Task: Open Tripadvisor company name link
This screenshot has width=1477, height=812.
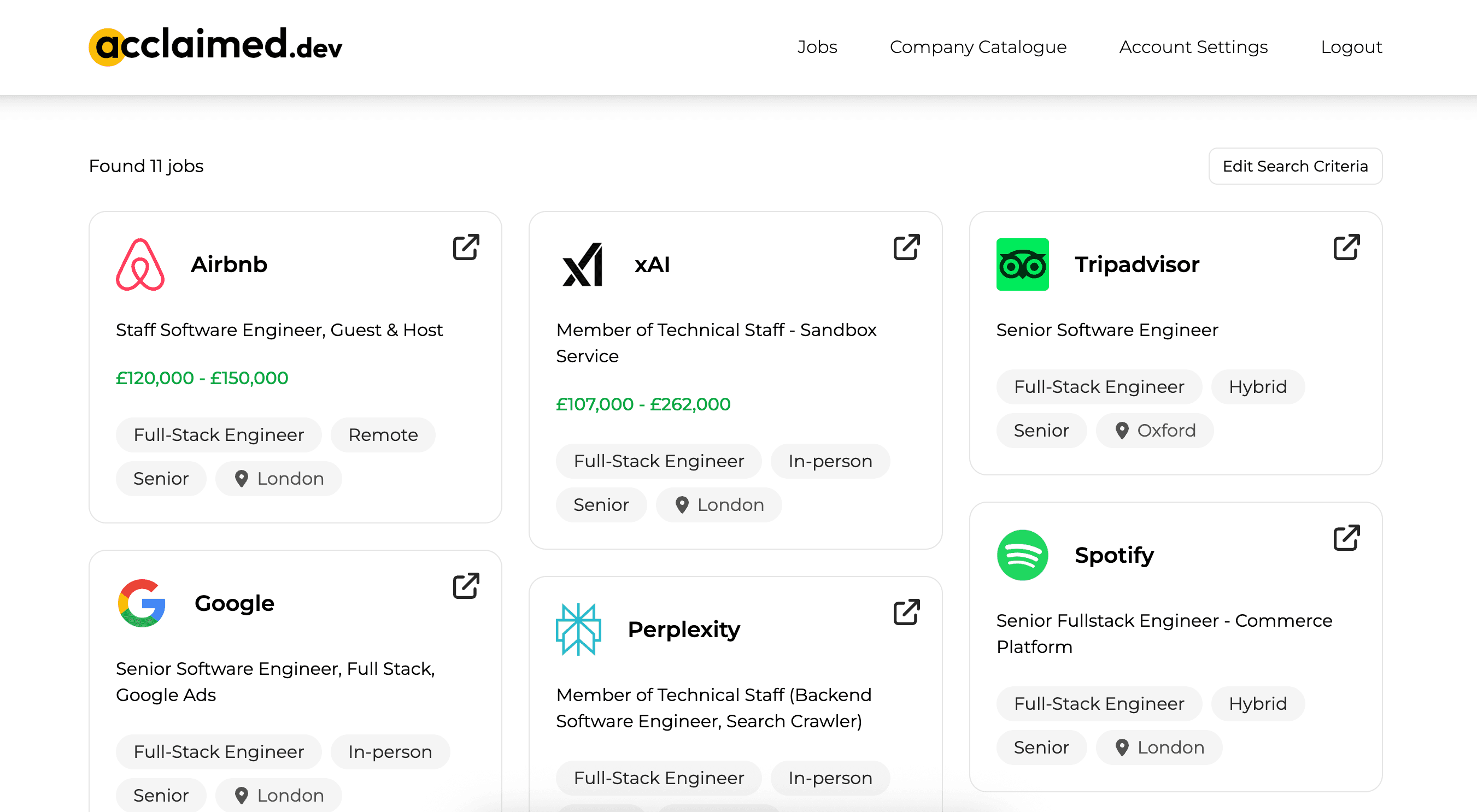Action: point(1137,264)
